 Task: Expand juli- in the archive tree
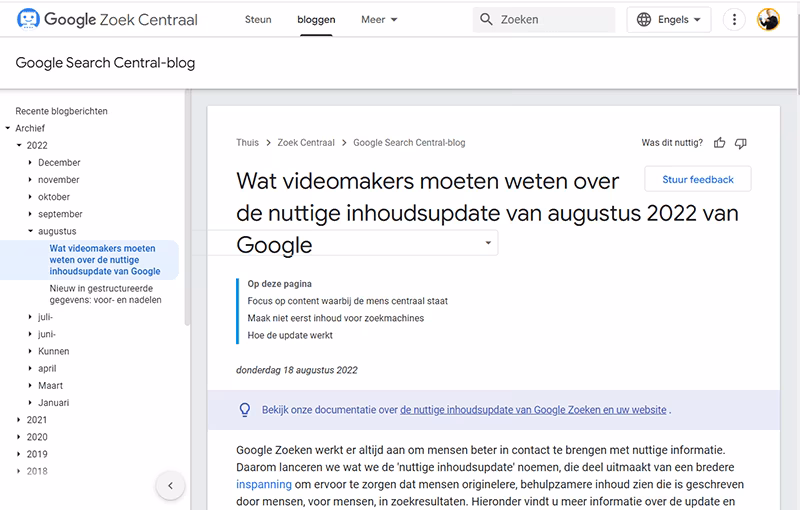click(30, 317)
